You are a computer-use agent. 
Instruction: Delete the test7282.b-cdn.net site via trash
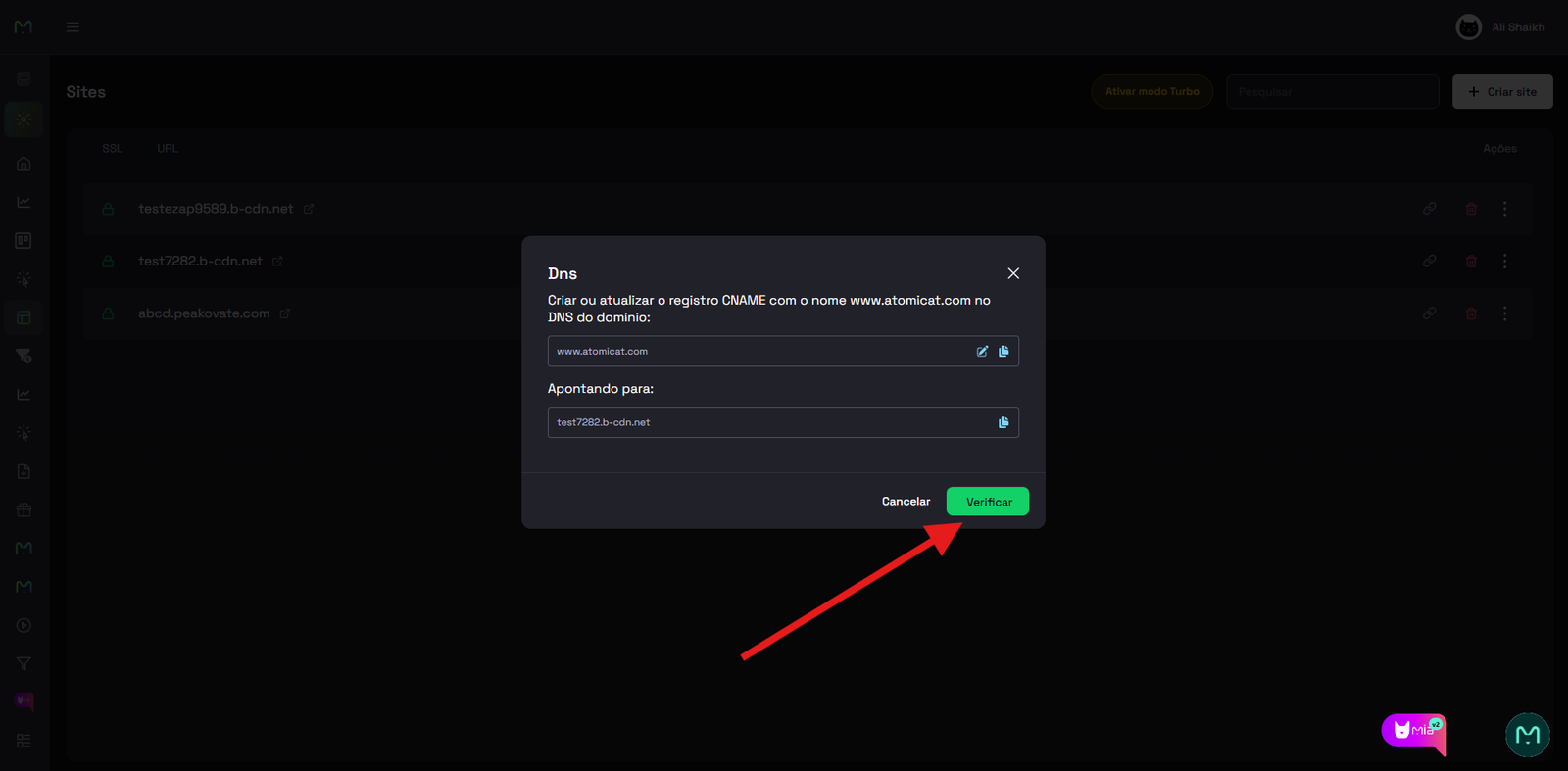coord(1471,261)
